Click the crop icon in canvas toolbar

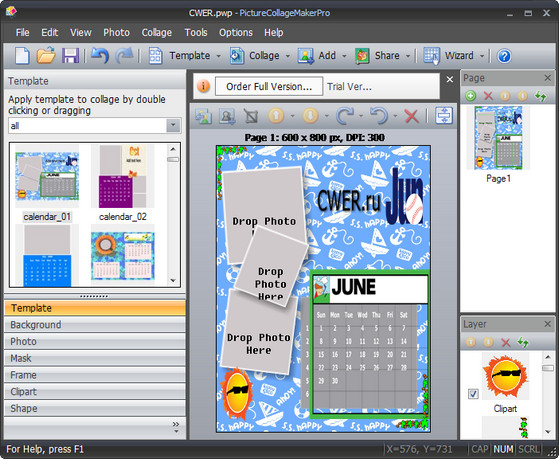(251, 116)
